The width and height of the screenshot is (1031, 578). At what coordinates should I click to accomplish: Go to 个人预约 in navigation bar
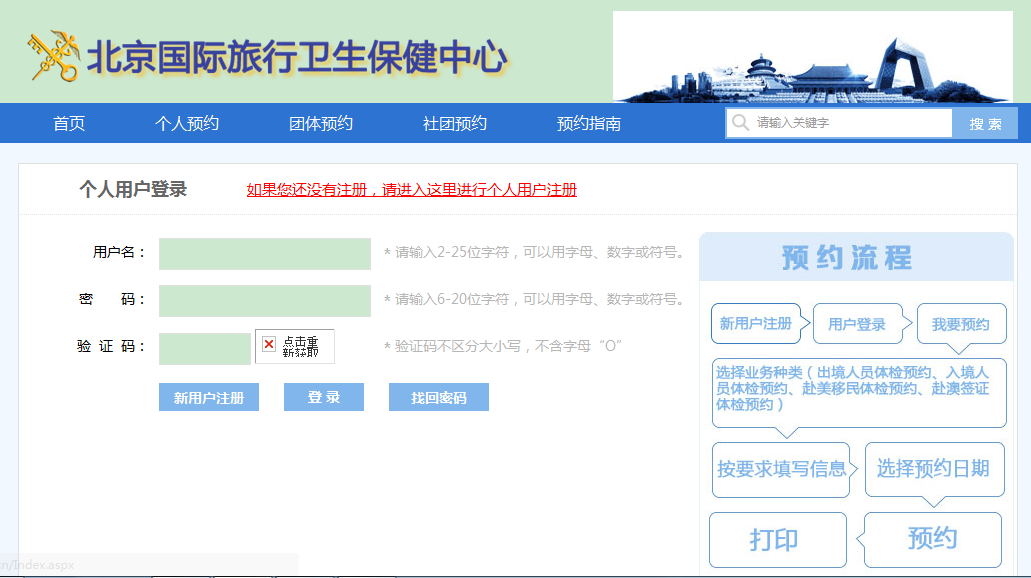point(187,124)
